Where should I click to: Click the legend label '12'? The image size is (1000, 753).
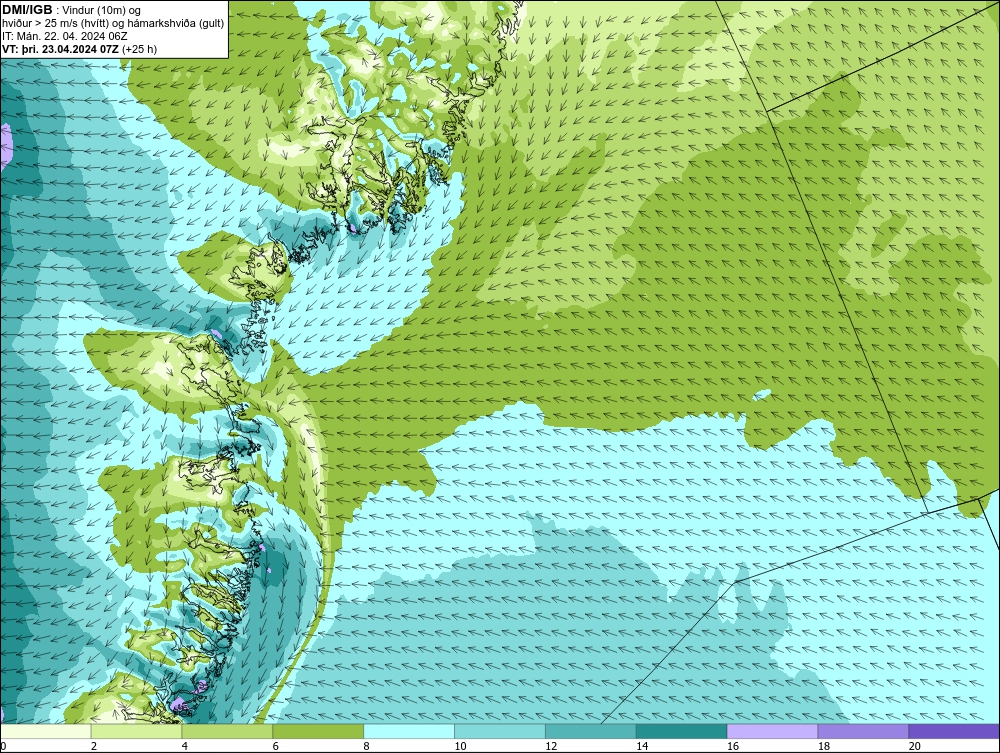coord(551,746)
